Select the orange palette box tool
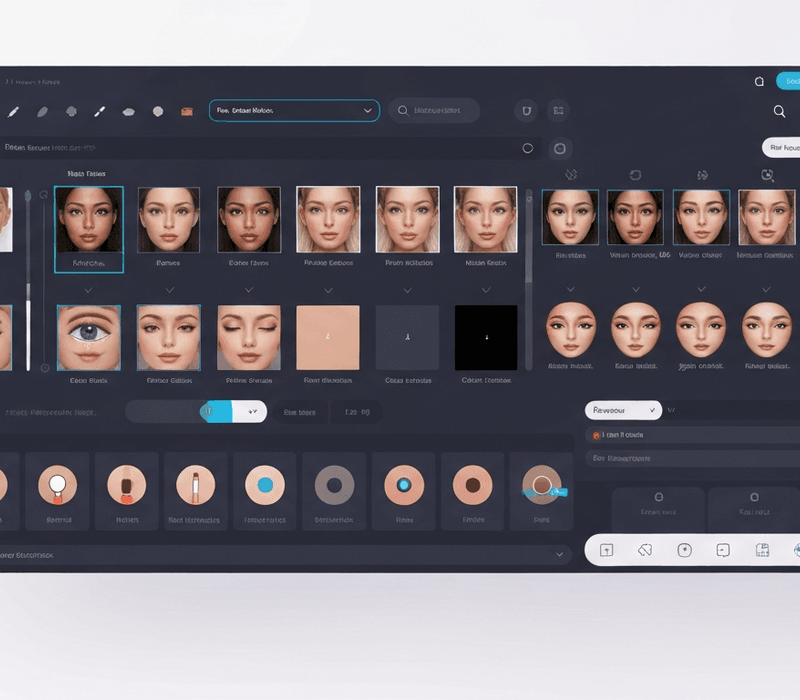 click(187, 112)
